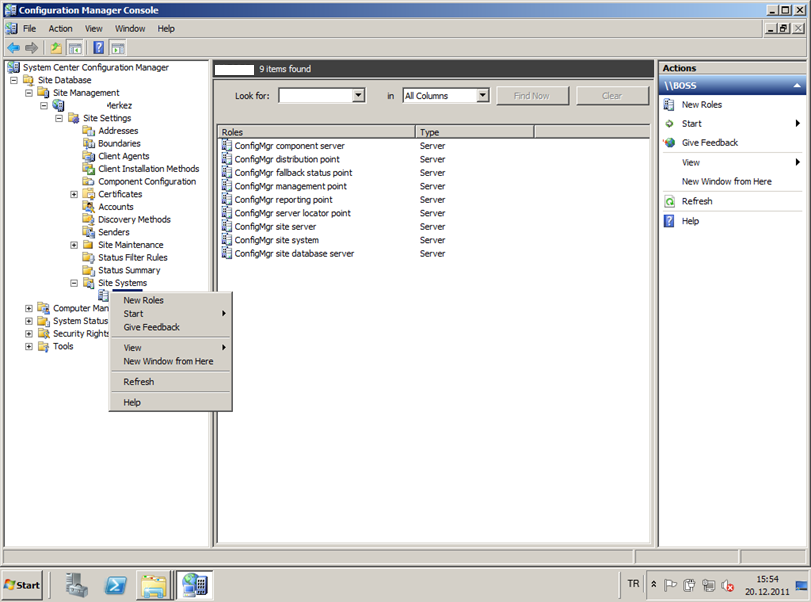Click the Help icon in the Actions pane
The height and width of the screenshot is (602, 811).
[x=669, y=221]
